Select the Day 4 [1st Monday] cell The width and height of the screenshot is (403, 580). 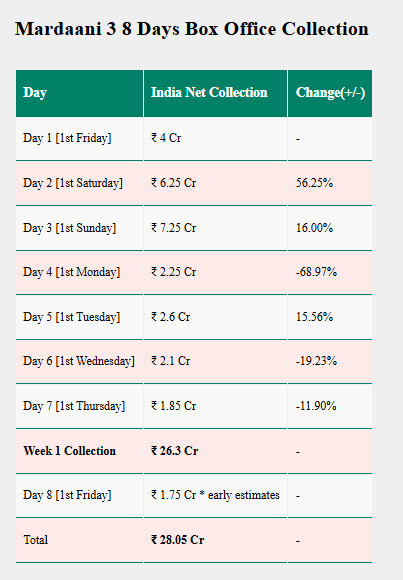tap(79, 272)
